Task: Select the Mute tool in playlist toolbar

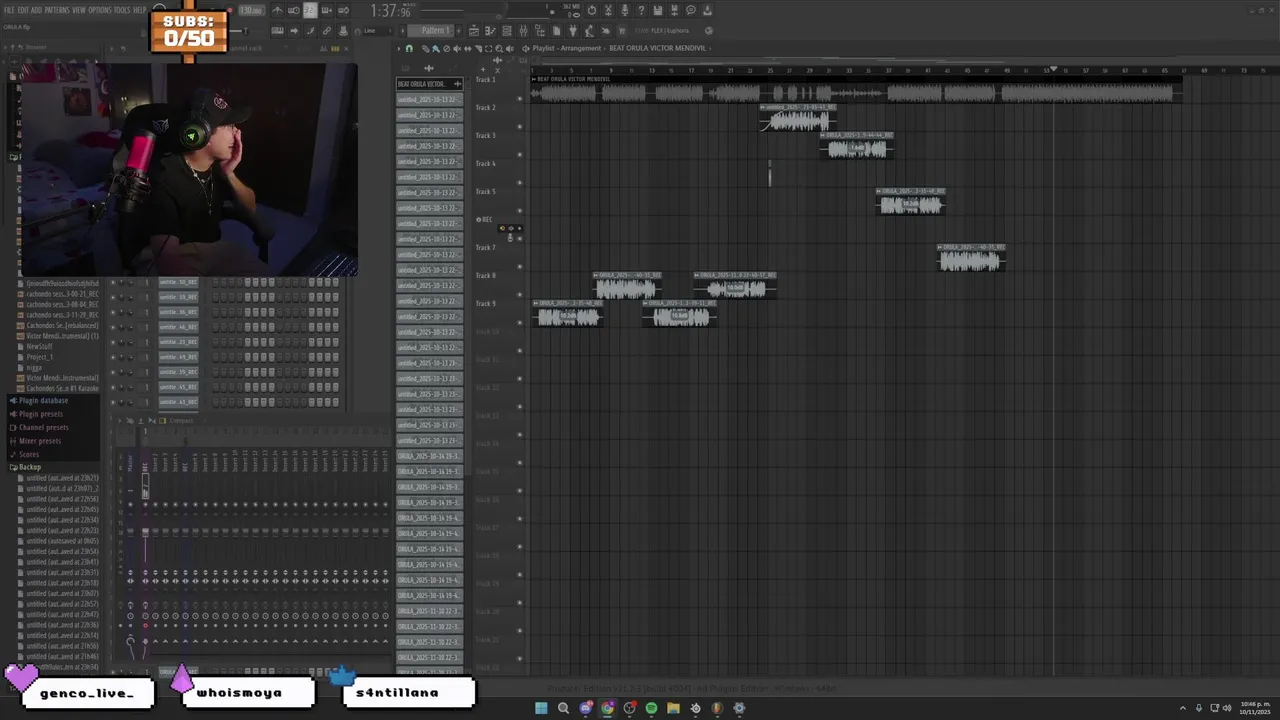Action: (457, 49)
